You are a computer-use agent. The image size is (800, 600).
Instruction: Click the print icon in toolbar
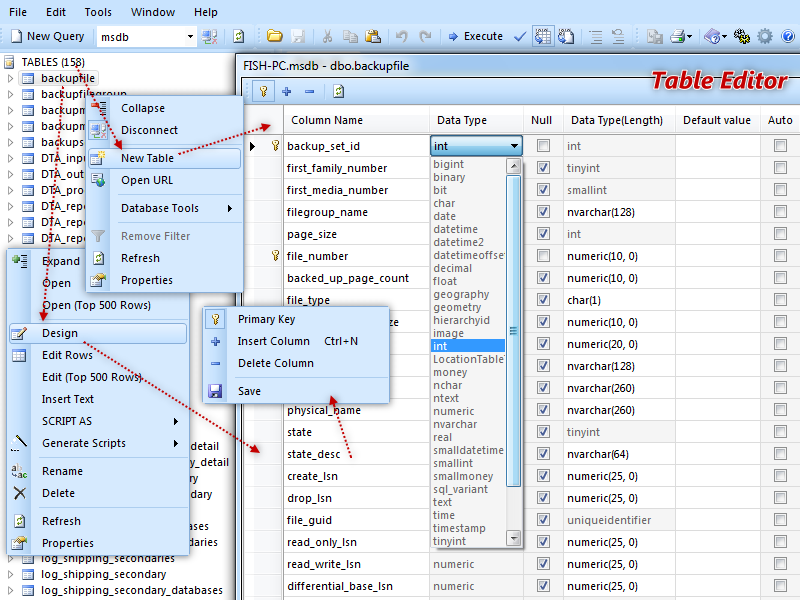(x=681, y=36)
